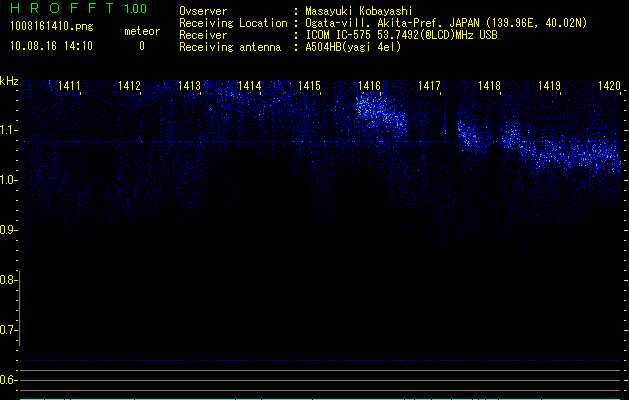629x400 pixels.
Task: Click the kHz axis unit label
Action: 9,81
